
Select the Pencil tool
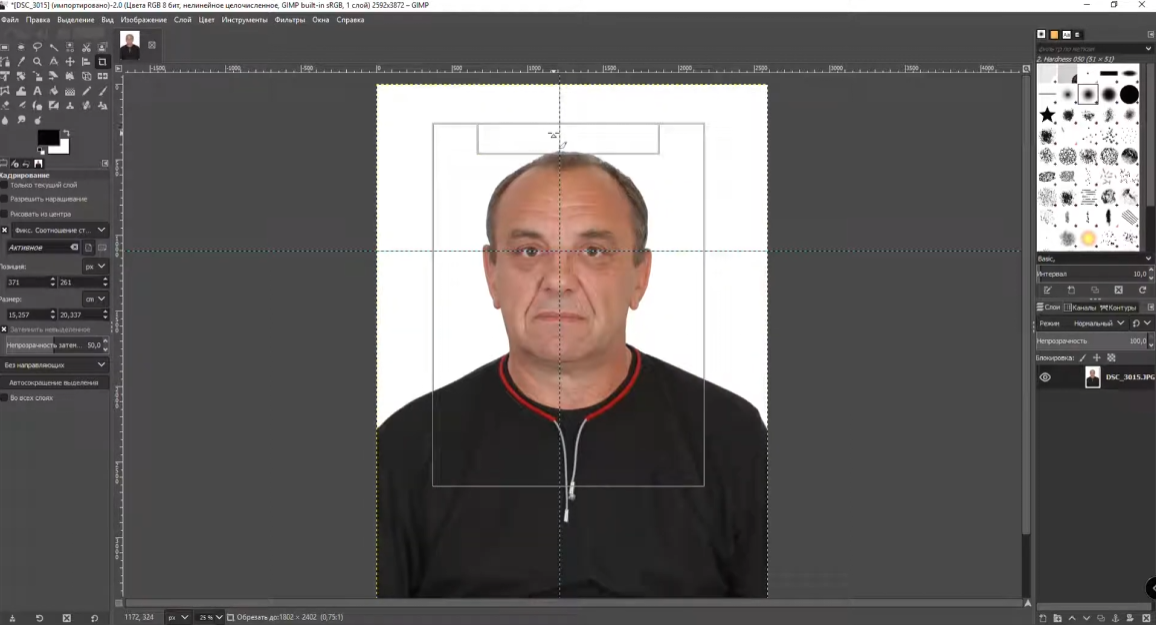tap(86, 91)
